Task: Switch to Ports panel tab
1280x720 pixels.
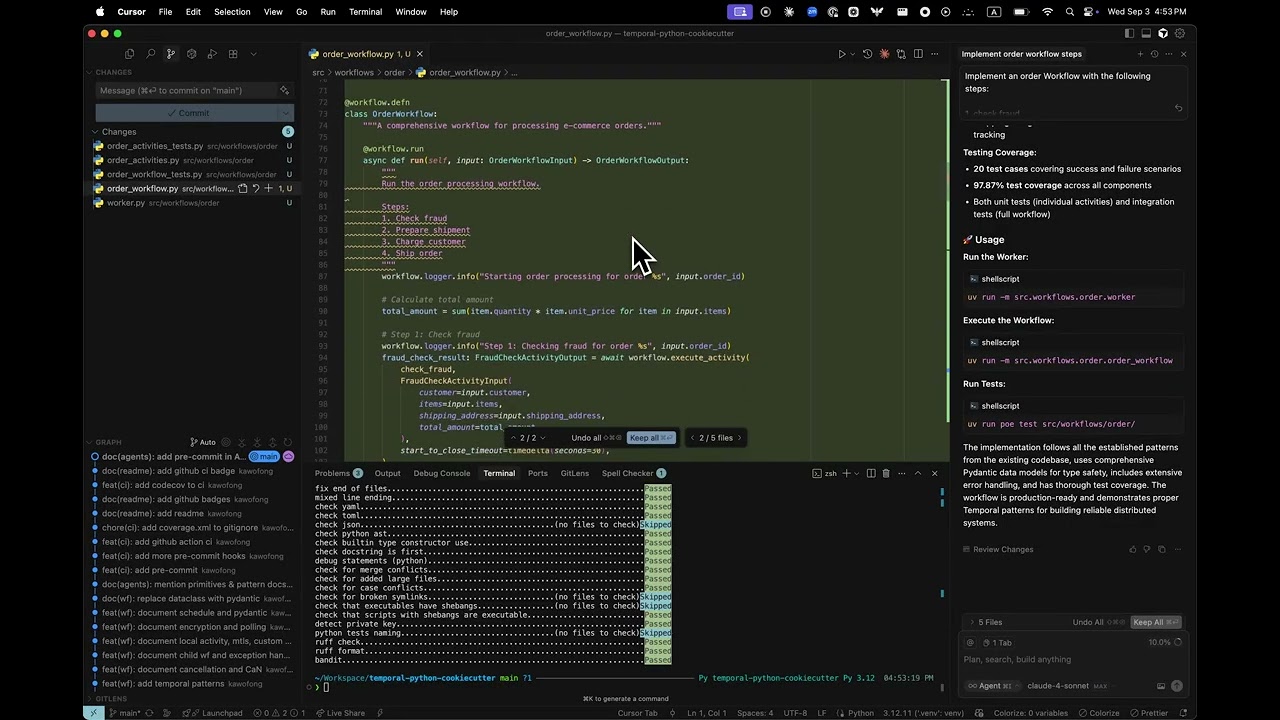Action: (x=538, y=473)
